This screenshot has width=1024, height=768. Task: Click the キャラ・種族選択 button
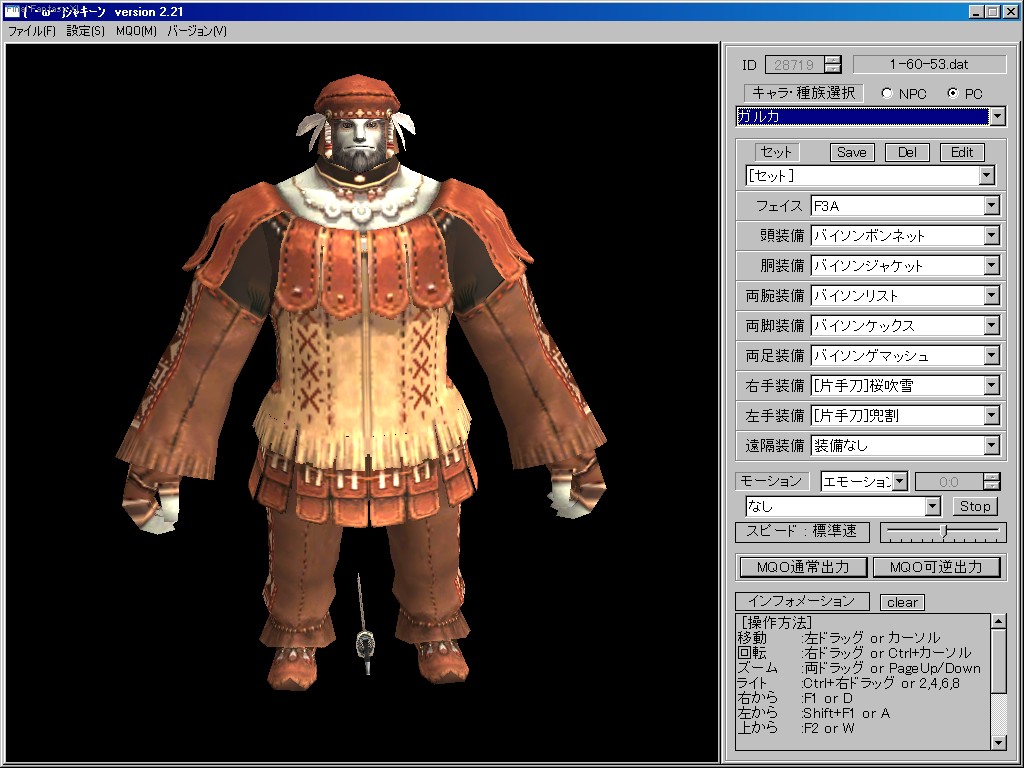803,93
